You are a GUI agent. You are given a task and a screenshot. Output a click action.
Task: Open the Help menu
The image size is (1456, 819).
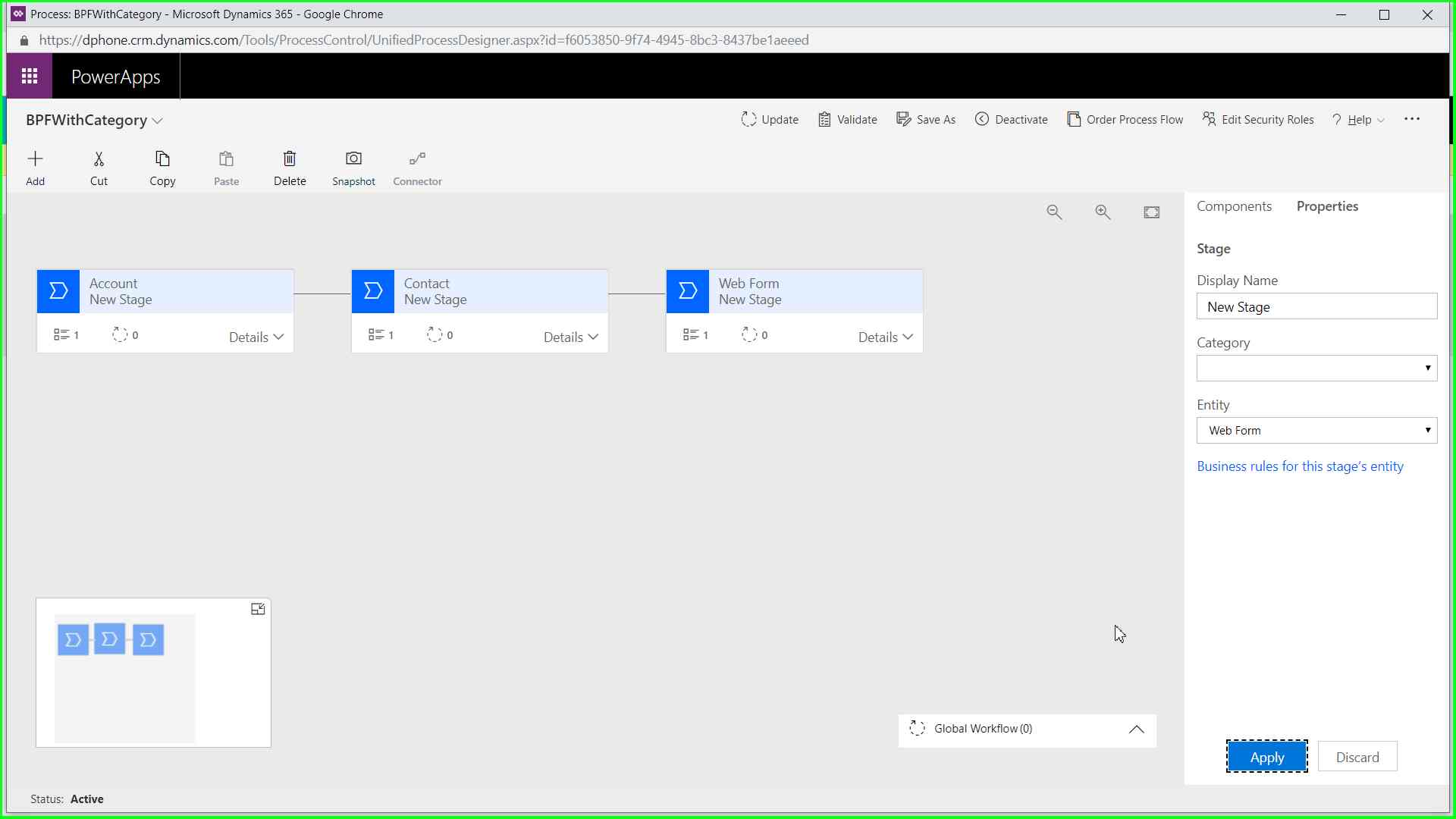click(1359, 120)
